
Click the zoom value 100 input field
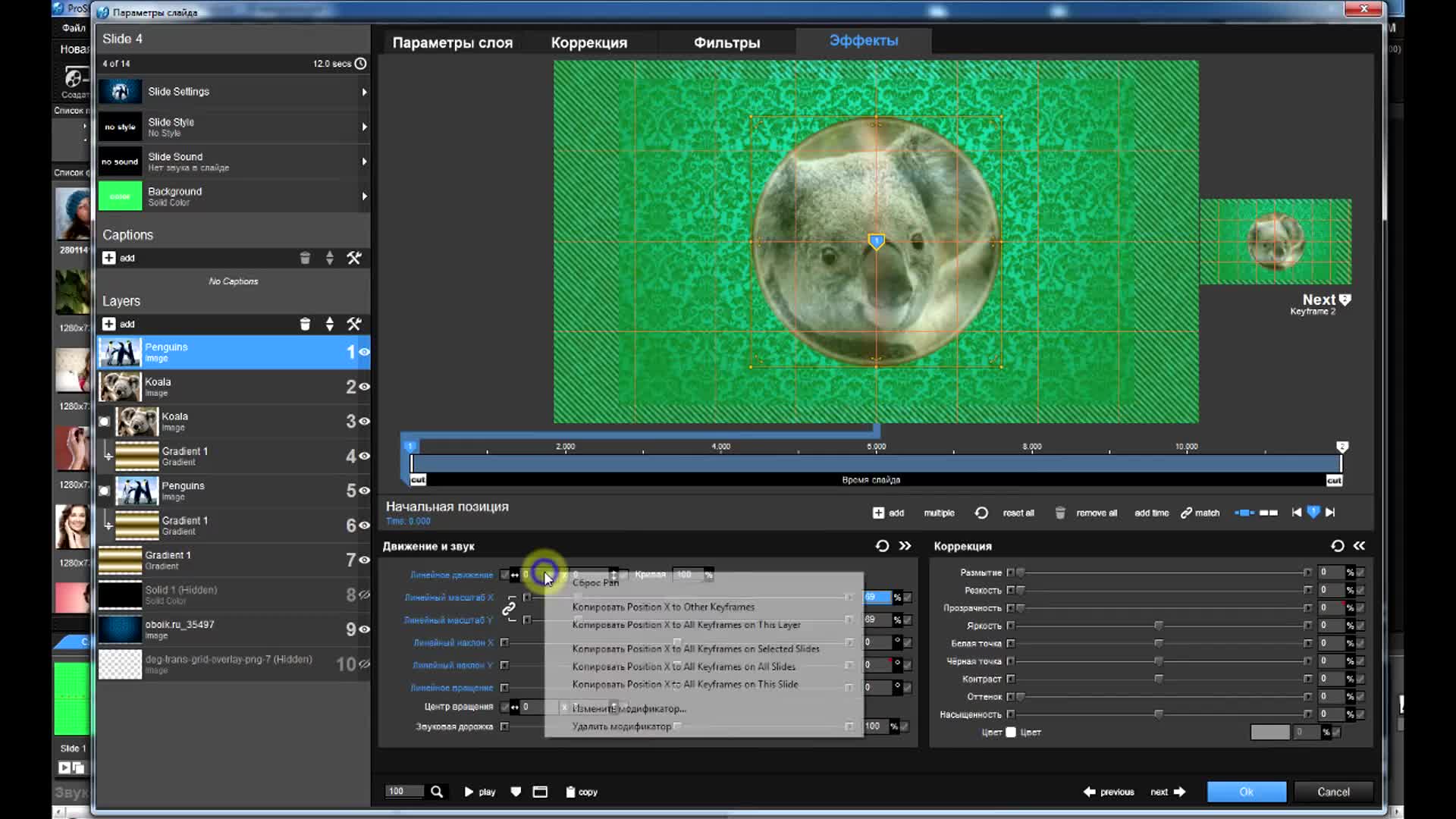click(x=404, y=792)
